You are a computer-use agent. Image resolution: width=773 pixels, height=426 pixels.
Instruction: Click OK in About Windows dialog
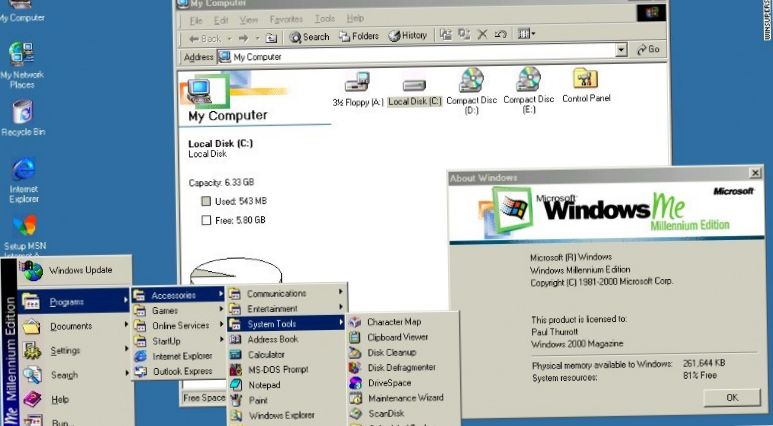732,397
